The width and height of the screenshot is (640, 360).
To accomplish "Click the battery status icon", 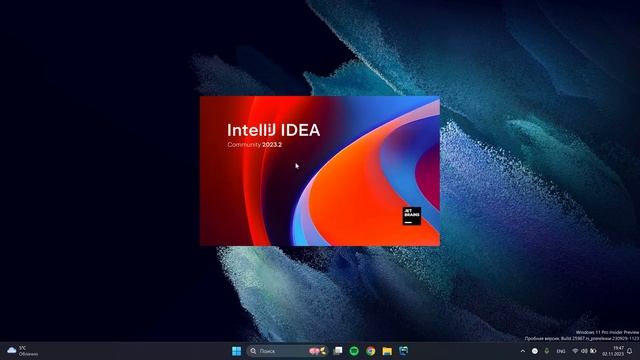I will pos(593,351).
